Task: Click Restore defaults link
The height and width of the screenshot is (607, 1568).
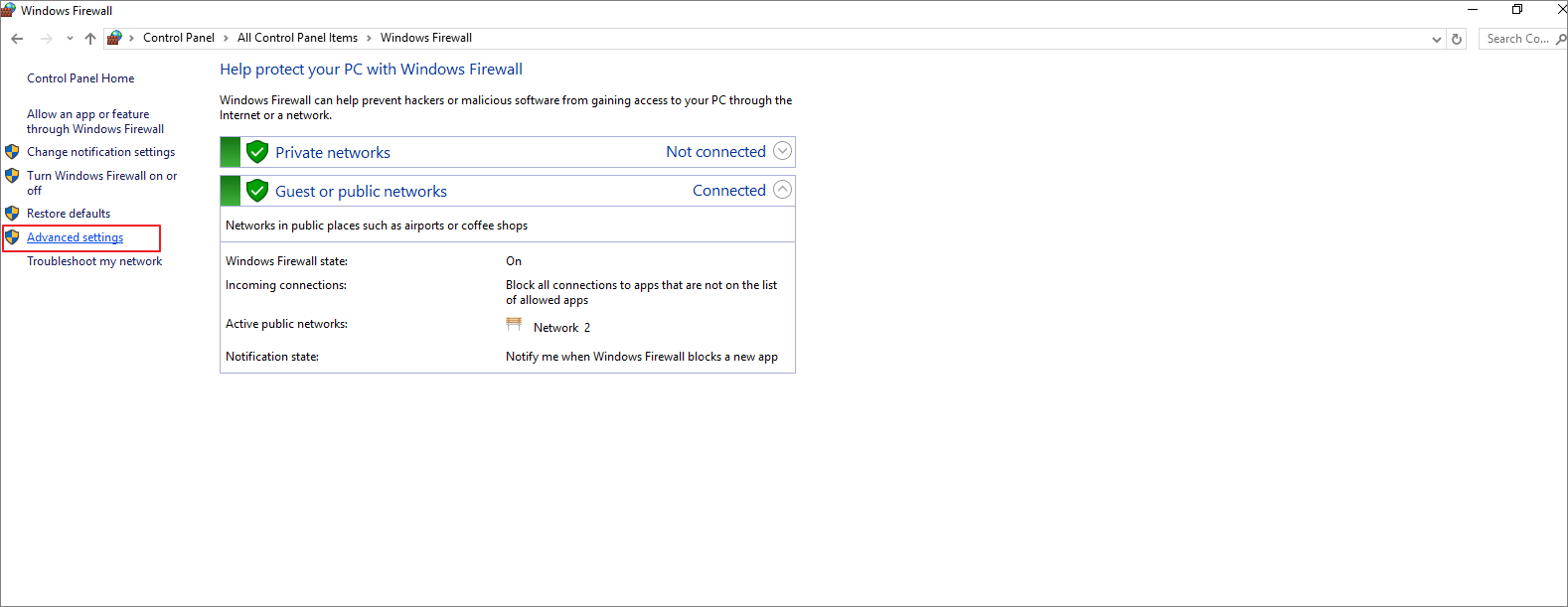Action: (x=69, y=214)
